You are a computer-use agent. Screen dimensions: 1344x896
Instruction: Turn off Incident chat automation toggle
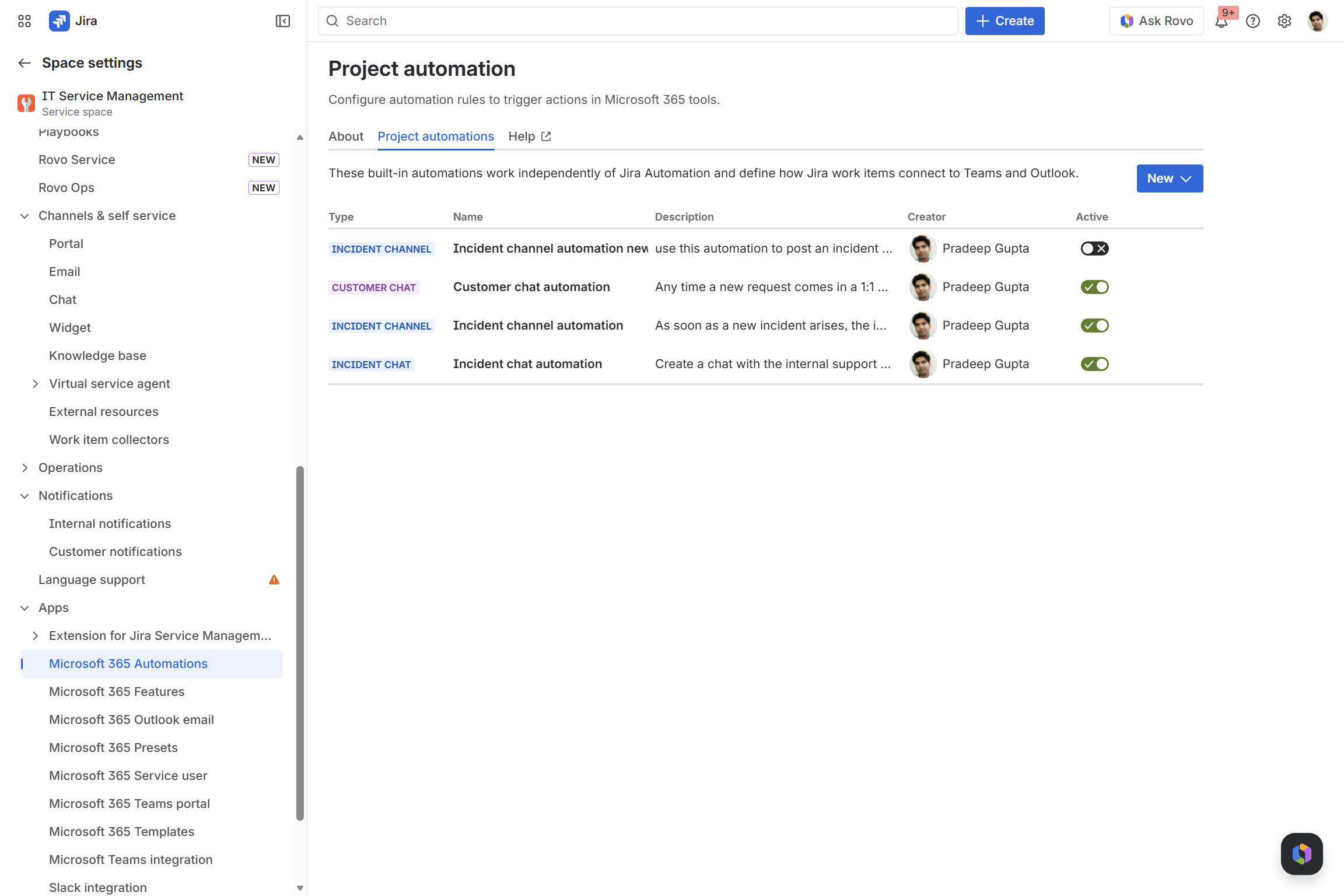point(1094,364)
